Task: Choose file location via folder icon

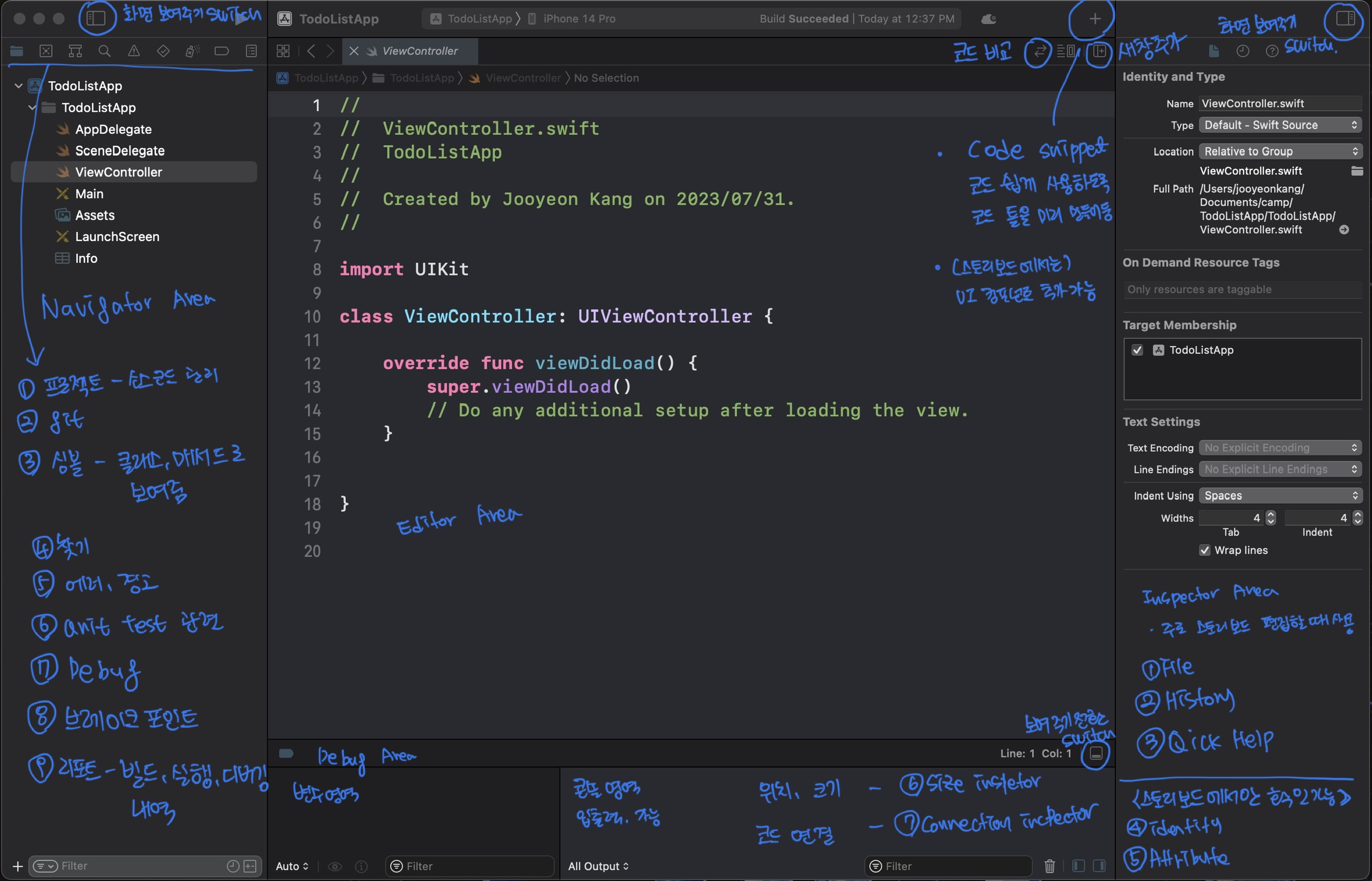Action: (x=1356, y=171)
